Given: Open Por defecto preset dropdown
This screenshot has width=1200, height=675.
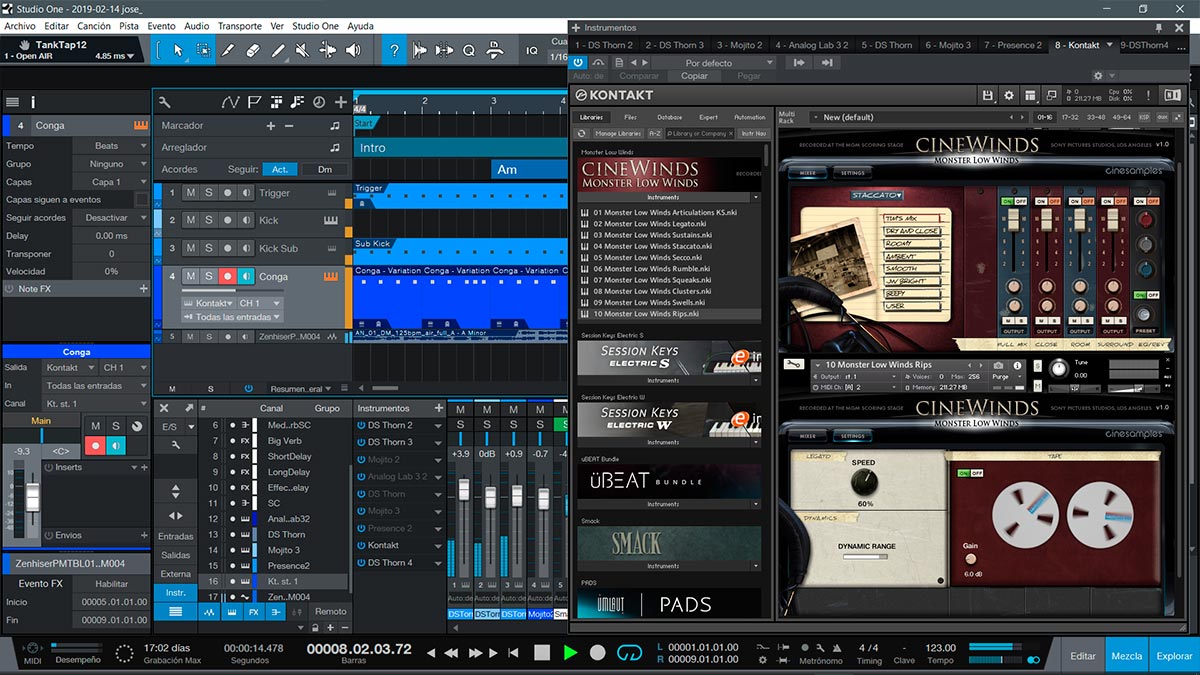Looking at the screenshot, I should point(714,63).
